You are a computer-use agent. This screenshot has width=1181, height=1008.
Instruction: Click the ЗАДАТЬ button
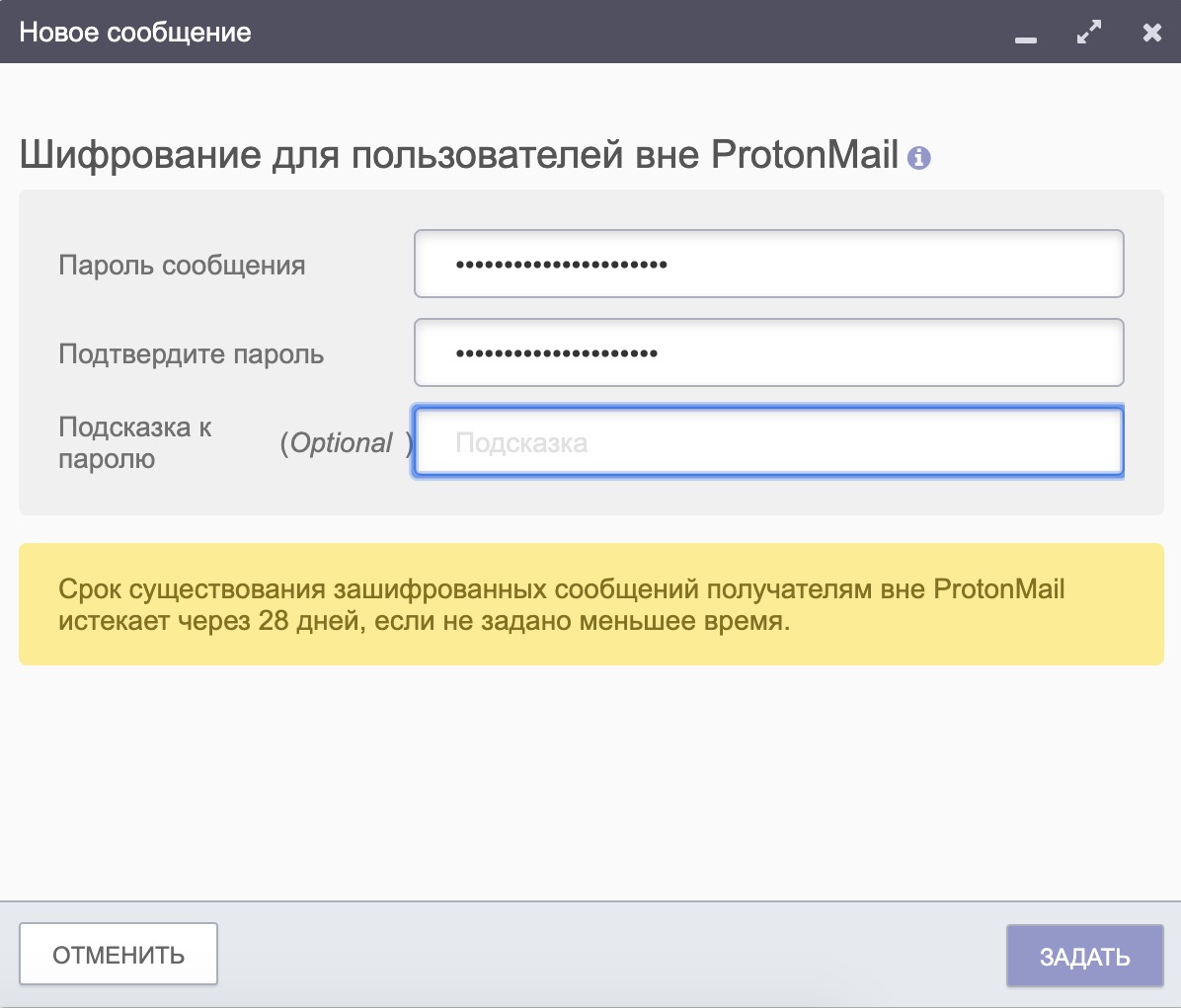click(1084, 956)
